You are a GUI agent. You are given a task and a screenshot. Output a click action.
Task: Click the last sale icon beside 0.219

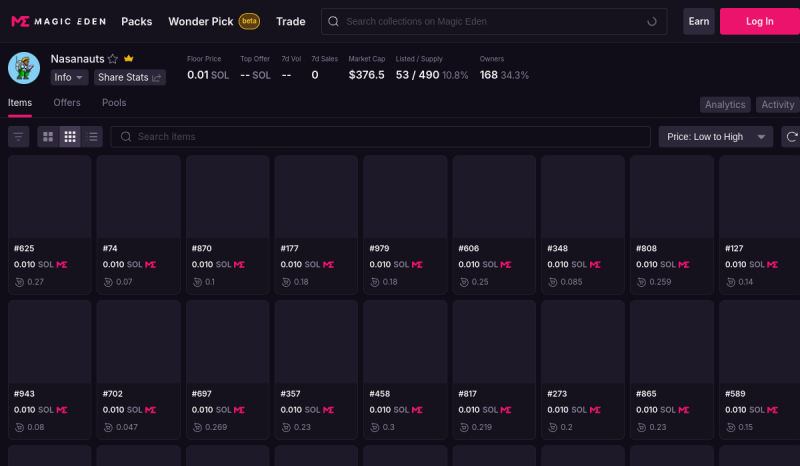click(464, 427)
